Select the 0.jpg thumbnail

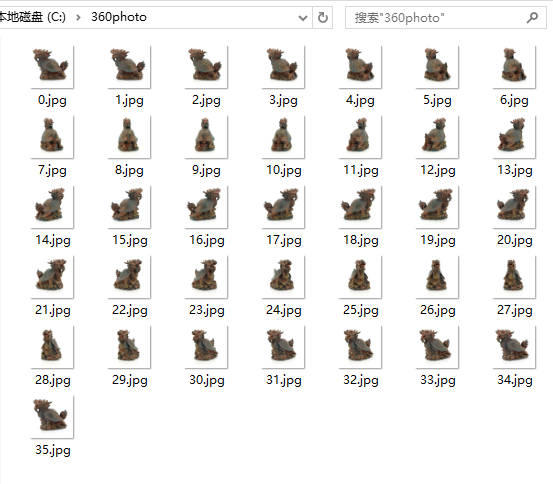coord(52,67)
